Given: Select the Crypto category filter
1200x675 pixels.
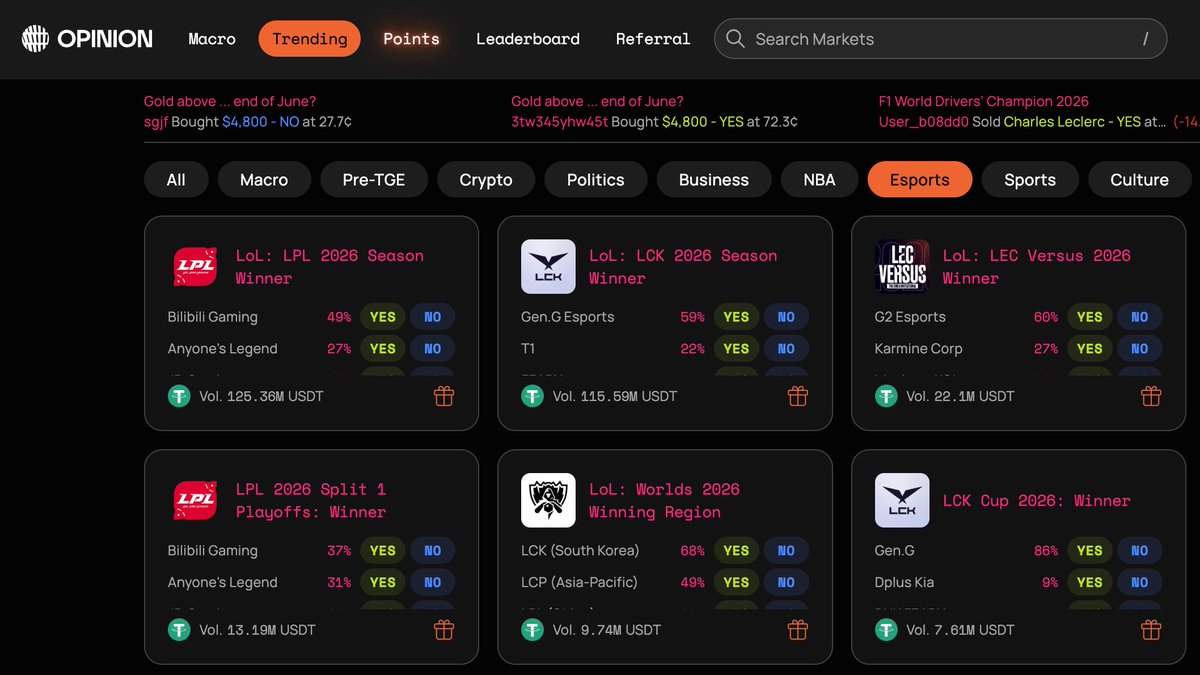Looking at the screenshot, I should (486, 180).
